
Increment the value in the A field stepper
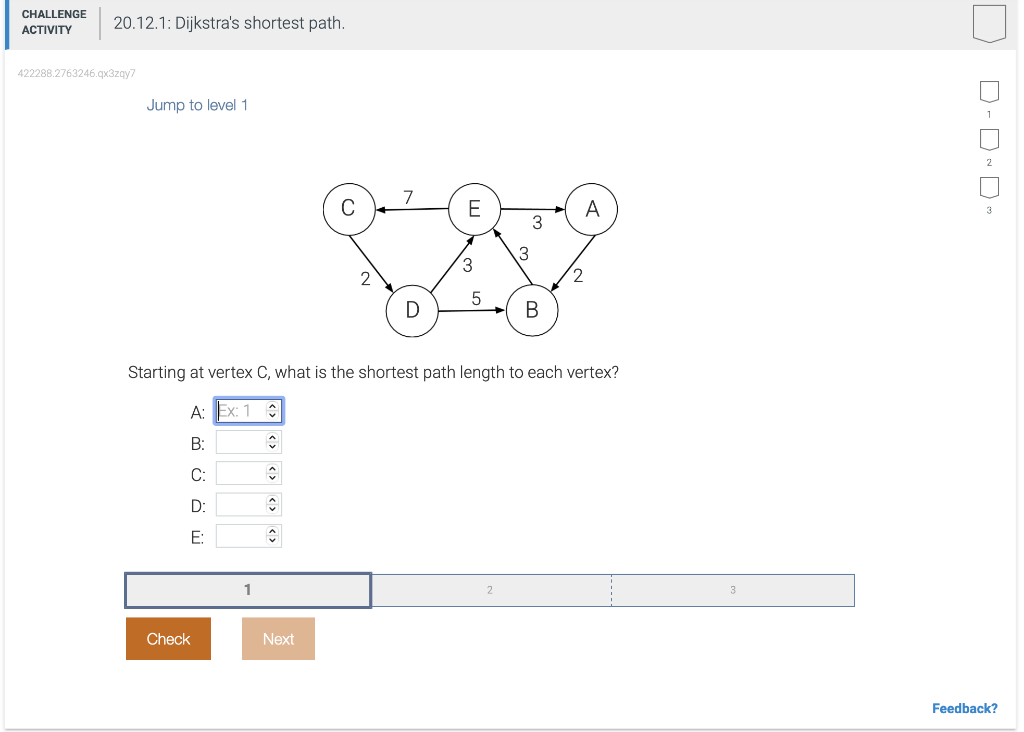[273, 405]
